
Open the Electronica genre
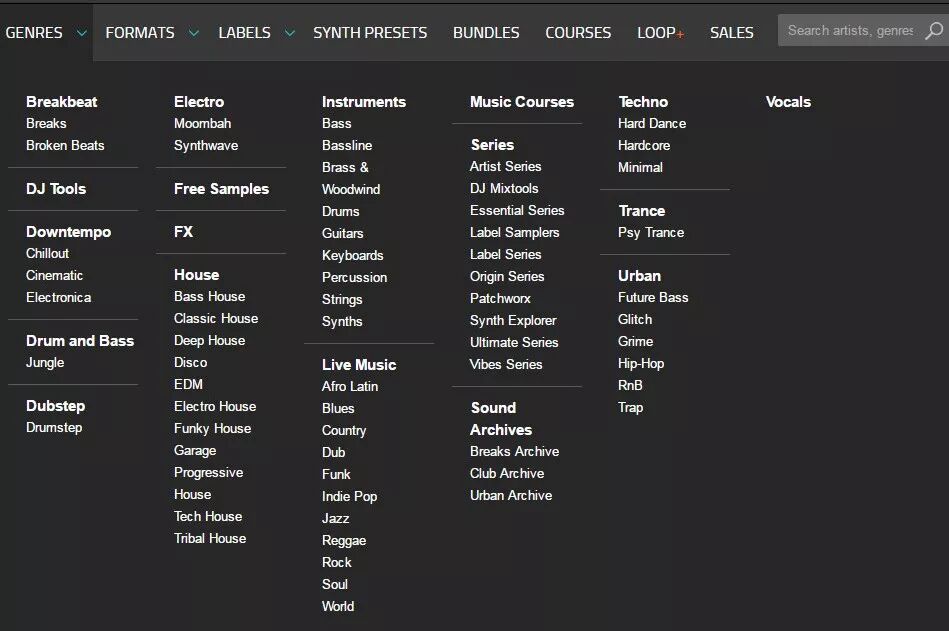(59, 297)
